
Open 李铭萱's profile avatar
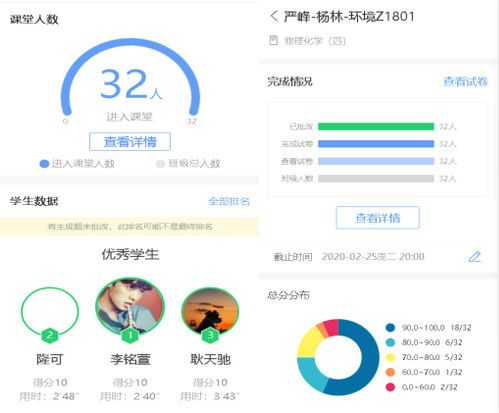pyautogui.click(x=130, y=305)
